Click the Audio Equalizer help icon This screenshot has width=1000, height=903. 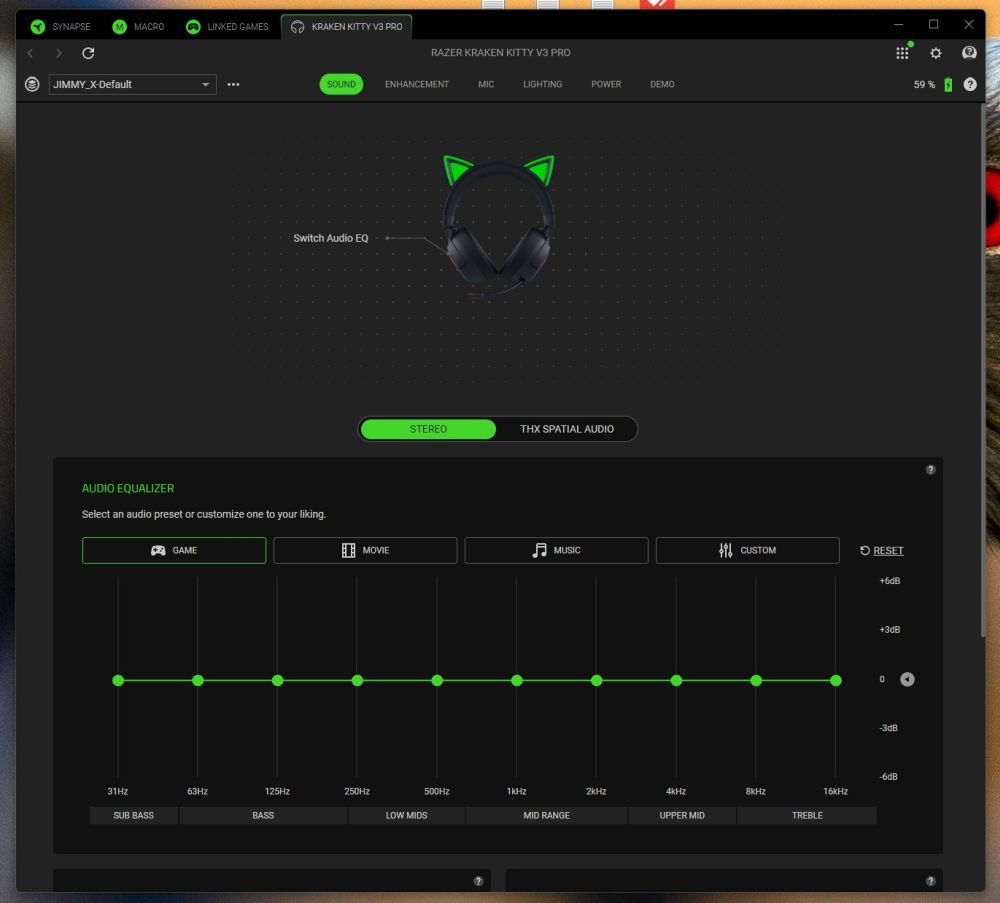(x=930, y=470)
